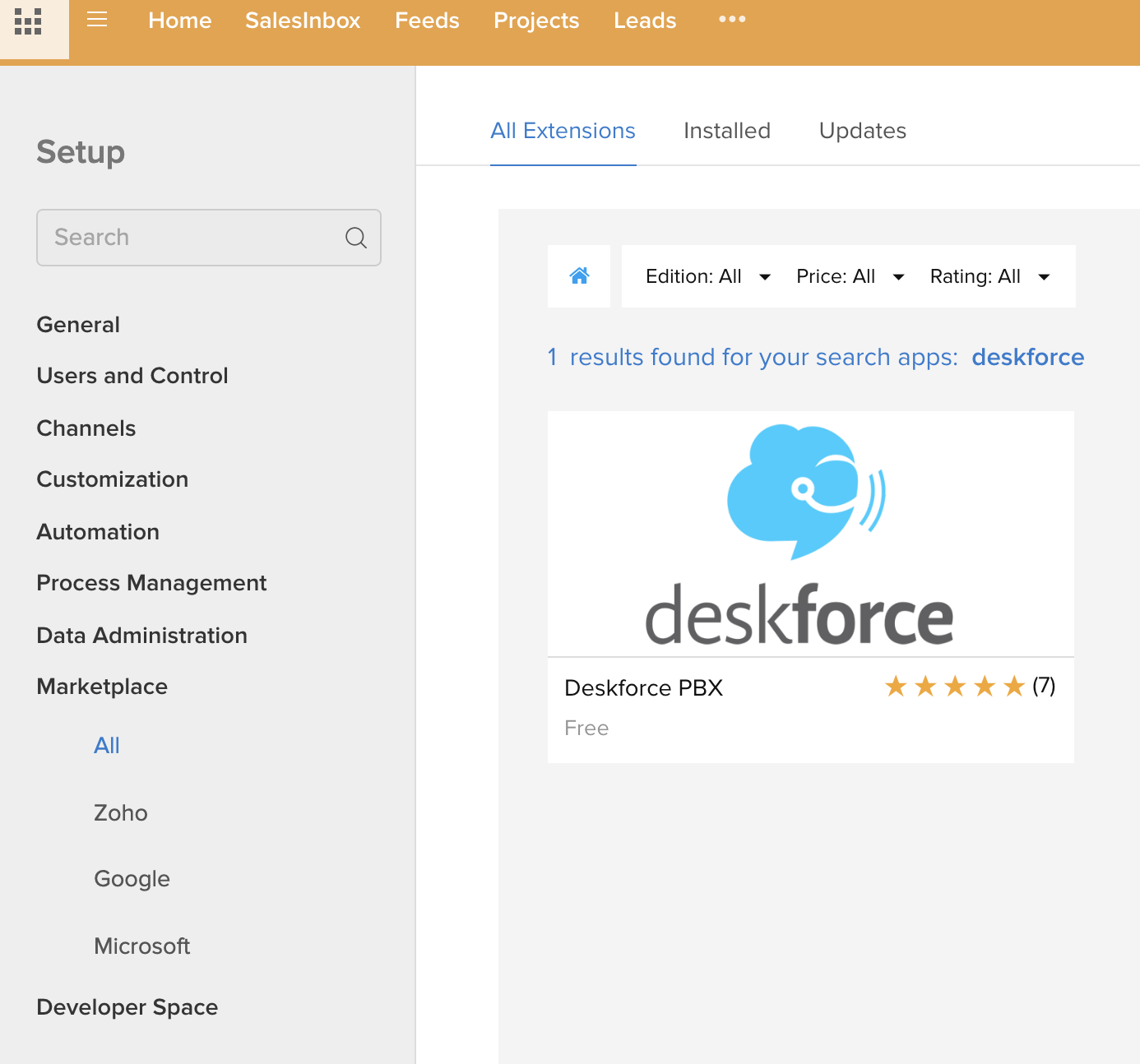Expand Process Management section
The image size is (1140, 1064).
pos(152,583)
